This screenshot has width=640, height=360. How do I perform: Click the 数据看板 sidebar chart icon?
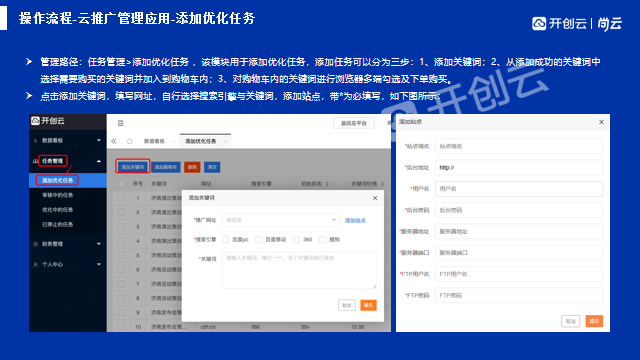36,140
